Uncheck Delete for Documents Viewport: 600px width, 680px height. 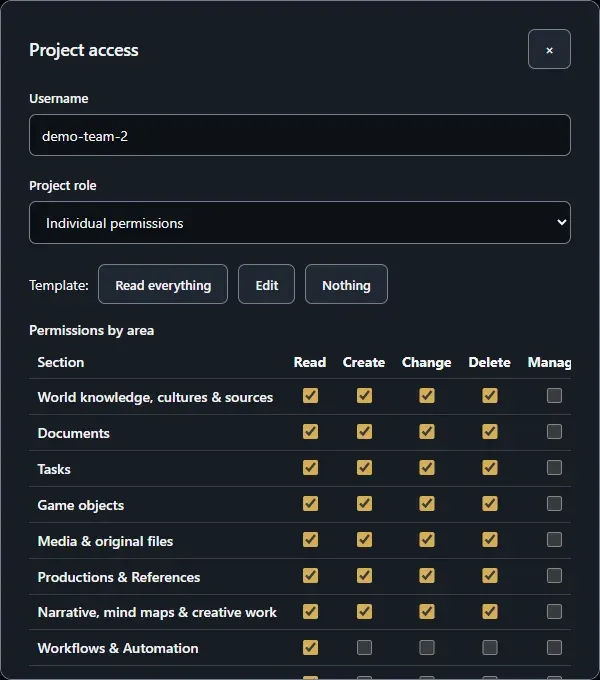coord(490,432)
